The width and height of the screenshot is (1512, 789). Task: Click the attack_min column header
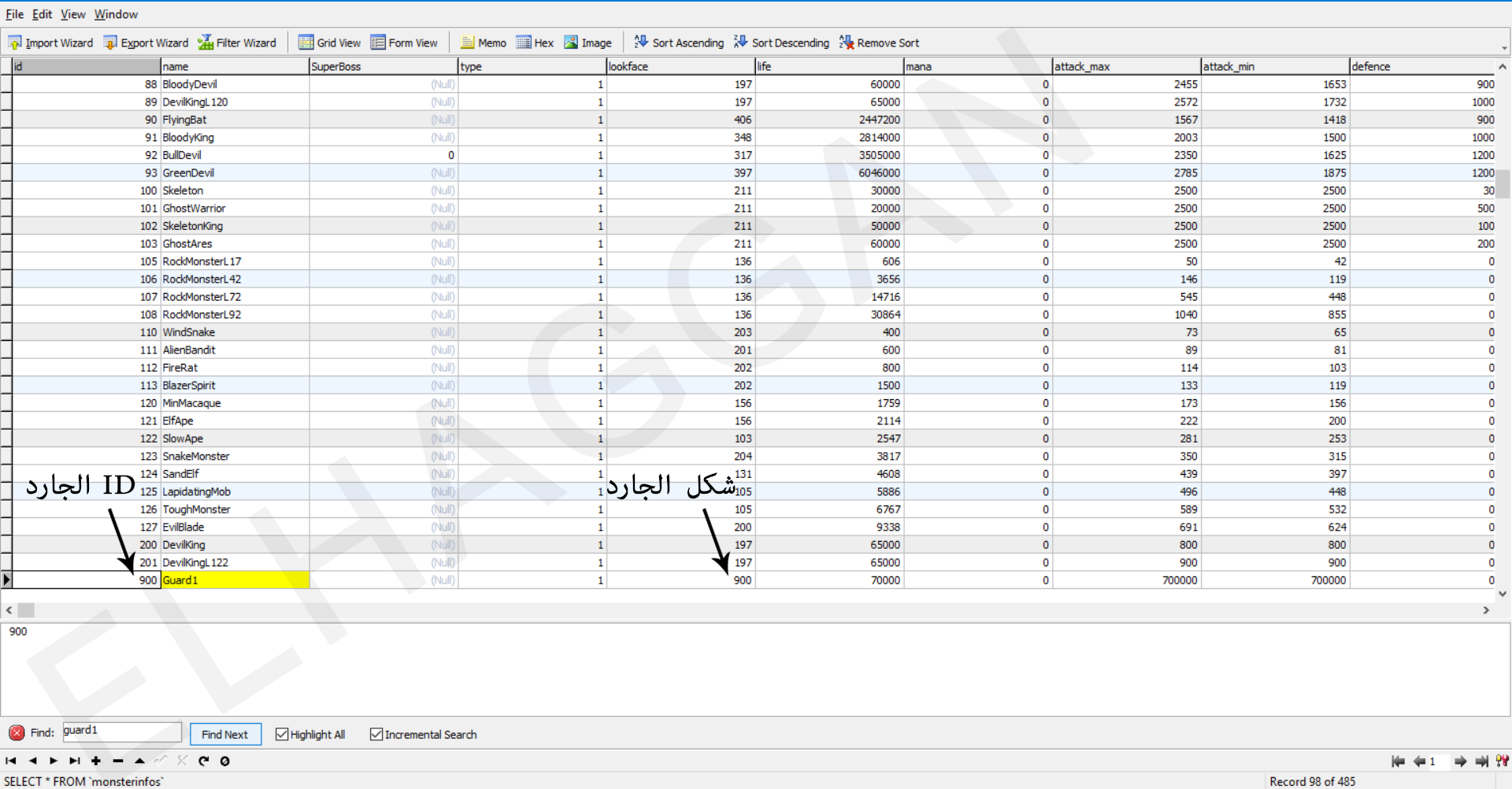point(1276,66)
